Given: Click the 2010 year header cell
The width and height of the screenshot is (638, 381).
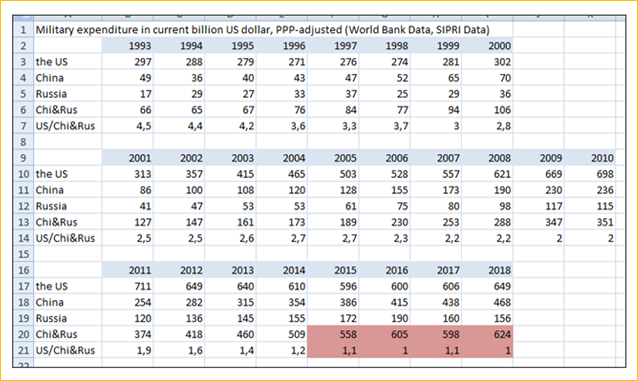Looking at the screenshot, I should tap(590, 158).
